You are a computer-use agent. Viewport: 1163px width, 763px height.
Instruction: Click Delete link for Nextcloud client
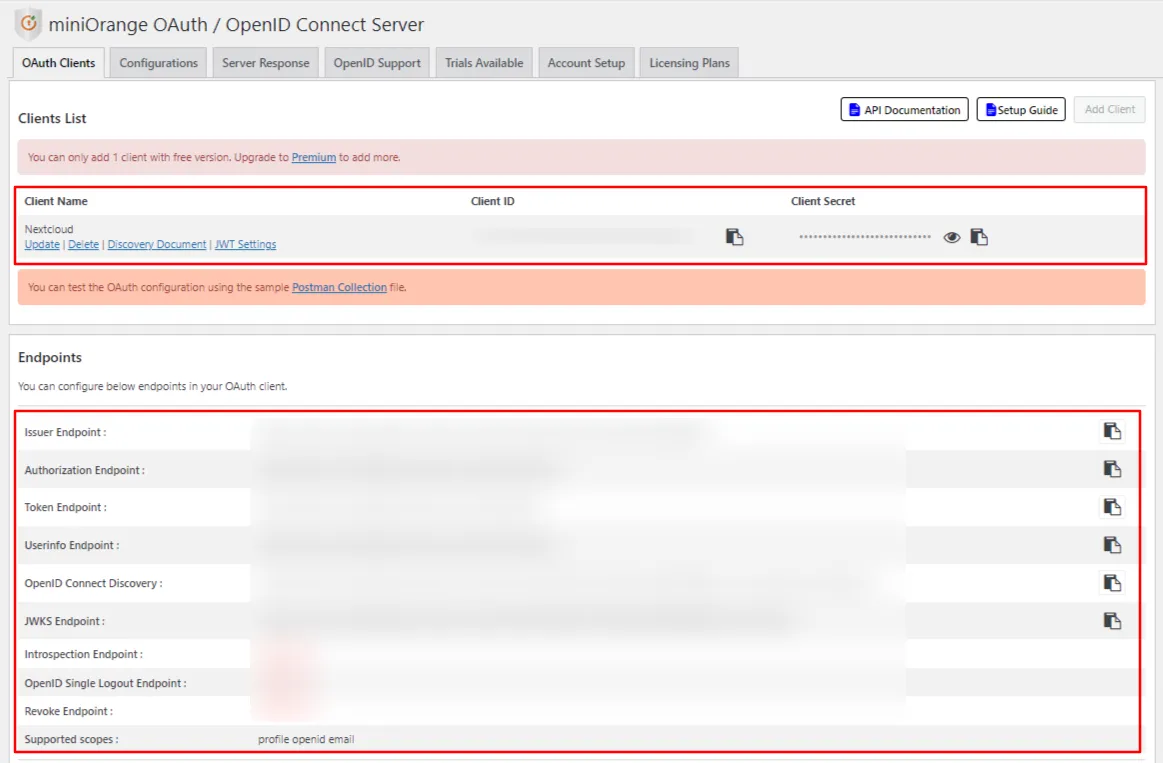coord(83,244)
